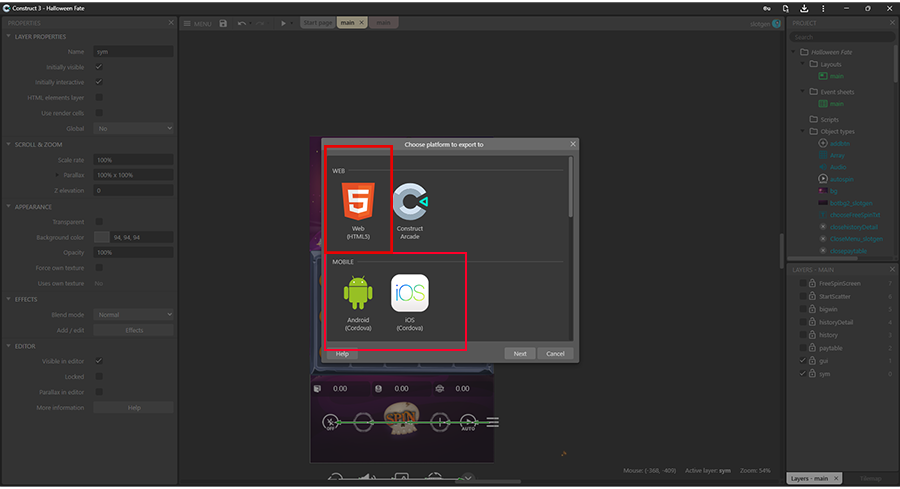This screenshot has height=489, width=900.
Task: Open the Global dropdown
Action: [134, 128]
